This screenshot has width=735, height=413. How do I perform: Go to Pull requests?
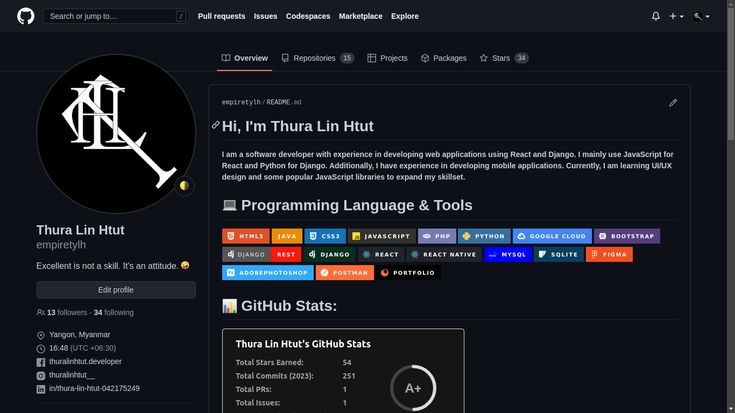[x=221, y=16]
